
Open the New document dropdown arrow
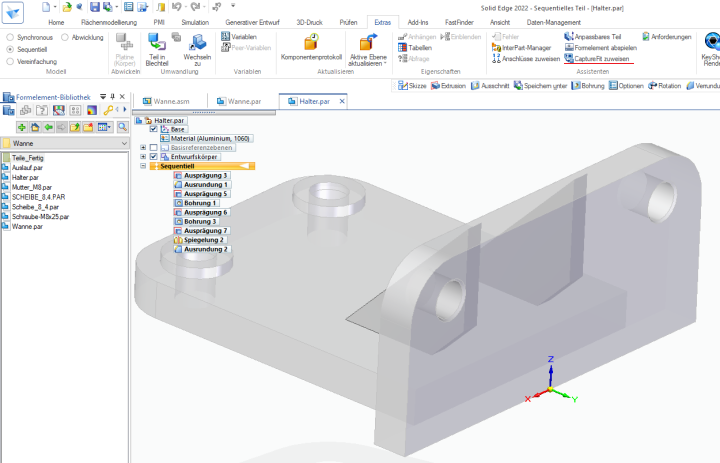(x=55, y=6)
